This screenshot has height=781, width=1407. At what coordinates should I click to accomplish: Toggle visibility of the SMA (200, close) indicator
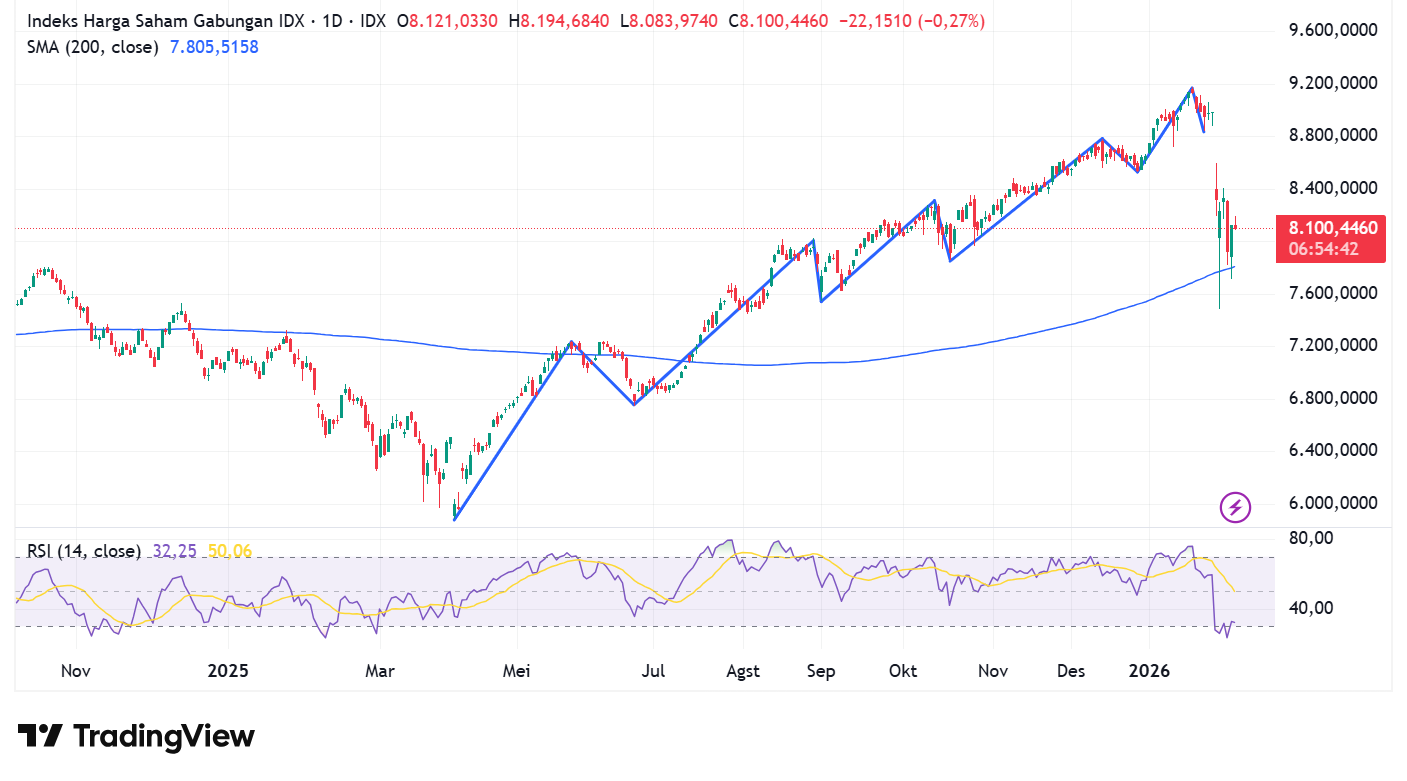point(92,46)
